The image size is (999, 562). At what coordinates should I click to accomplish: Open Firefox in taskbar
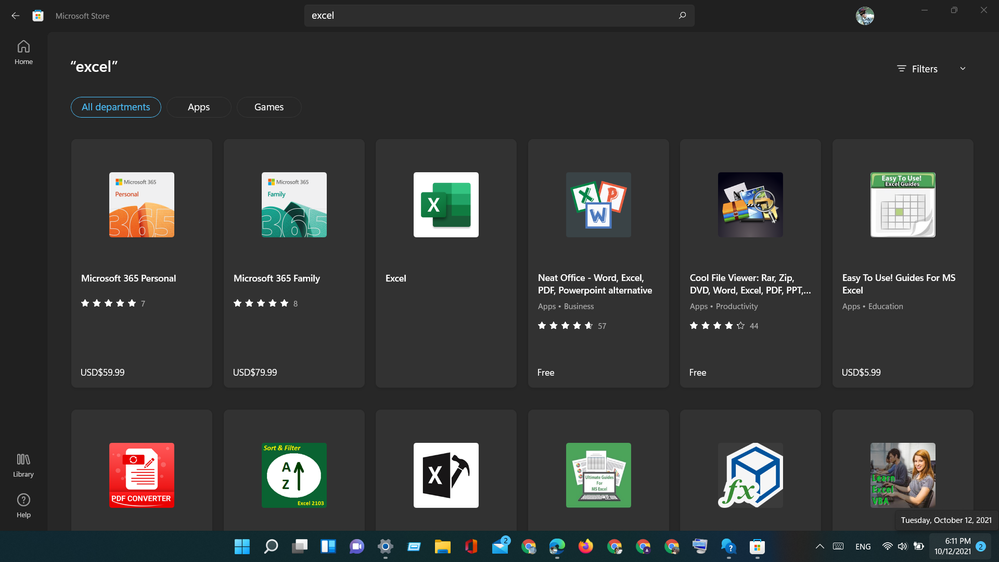[586, 547]
